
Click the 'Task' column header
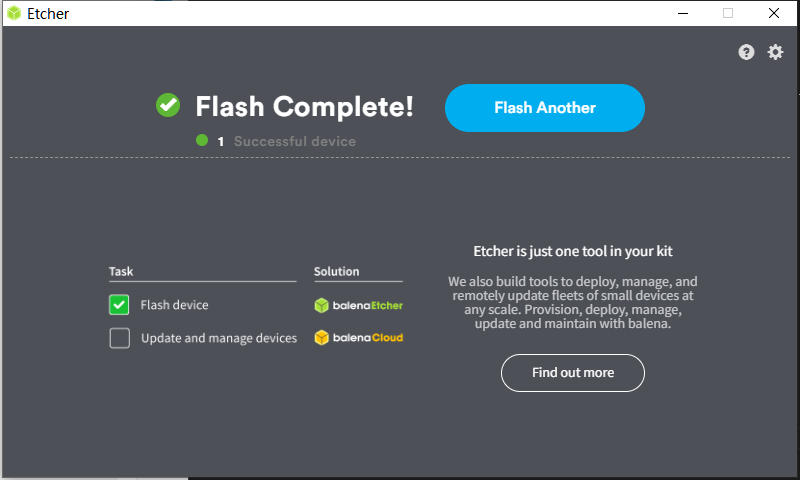(121, 271)
